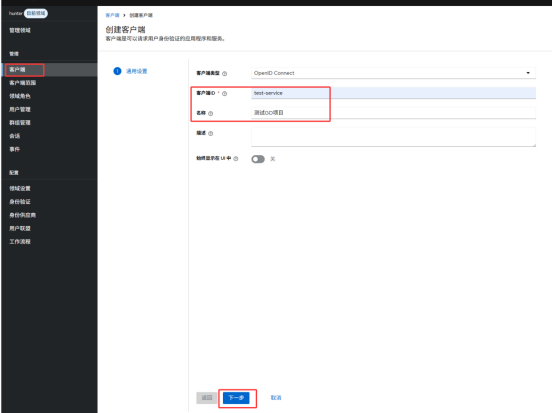This screenshot has width=553, height=413.
Task: Click the 创建客户端 breadcrumb text
Action: 141,15
